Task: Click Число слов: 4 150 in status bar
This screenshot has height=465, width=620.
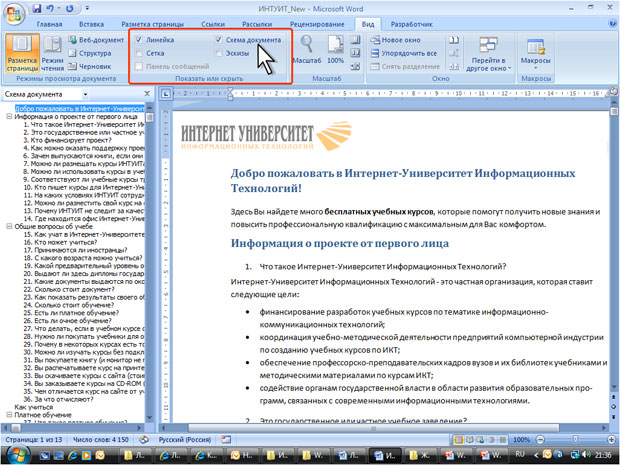Action: pos(101,440)
